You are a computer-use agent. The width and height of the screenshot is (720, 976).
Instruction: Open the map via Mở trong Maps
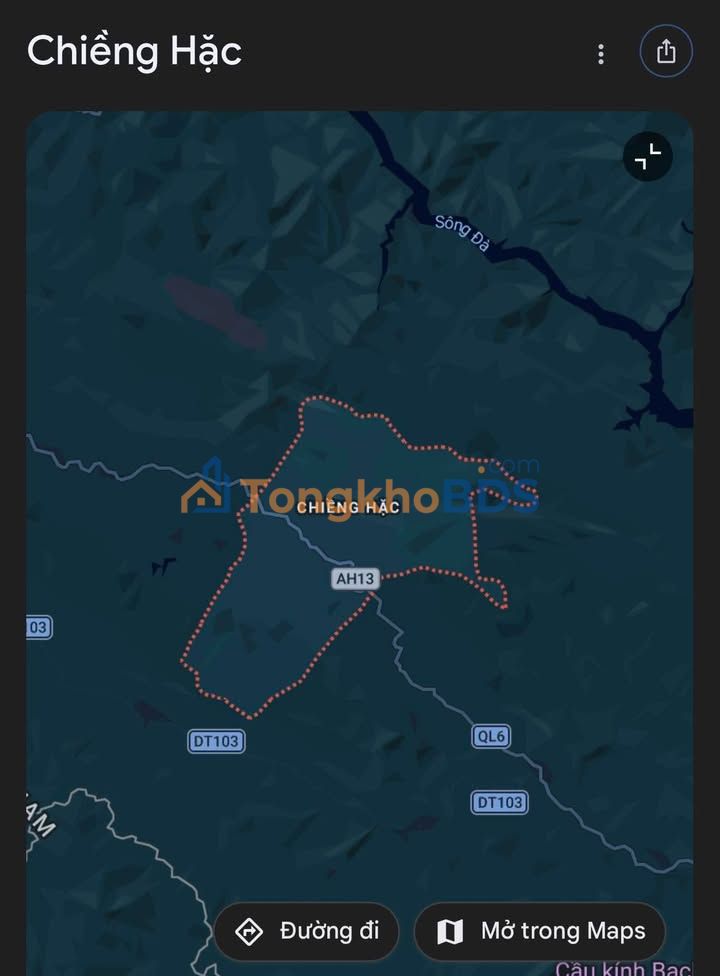[x=540, y=931]
